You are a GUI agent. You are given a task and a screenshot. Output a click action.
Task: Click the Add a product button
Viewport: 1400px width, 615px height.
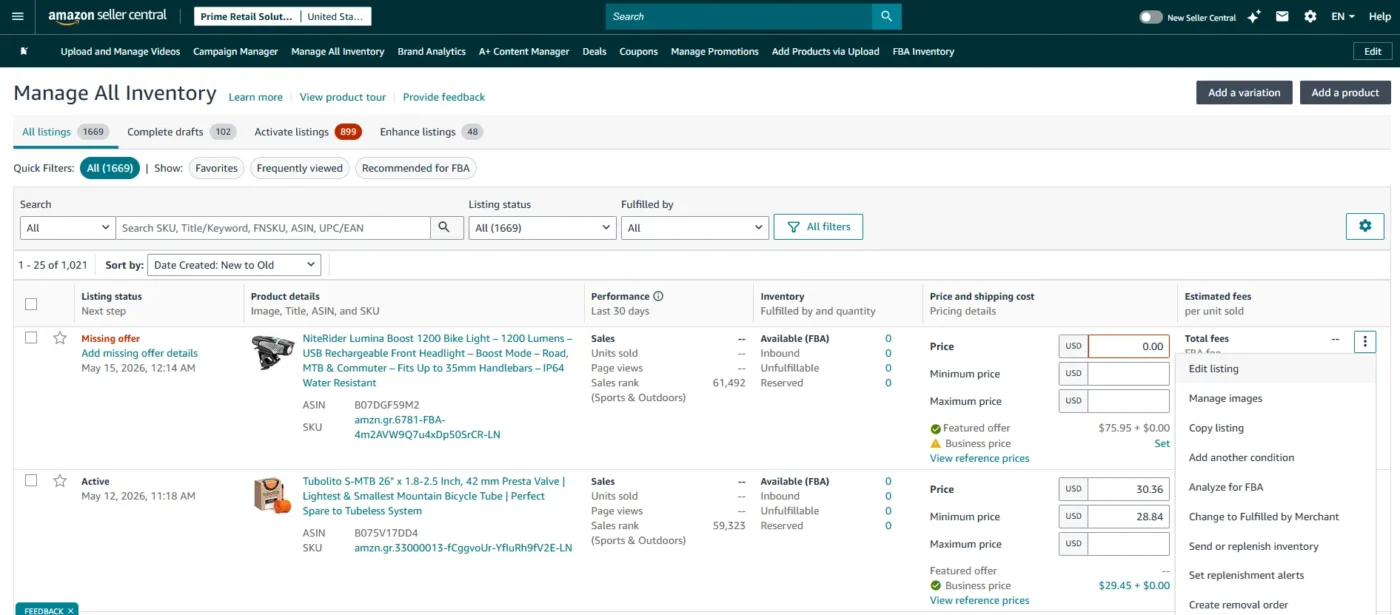pyautogui.click(x=1345, y=92)
